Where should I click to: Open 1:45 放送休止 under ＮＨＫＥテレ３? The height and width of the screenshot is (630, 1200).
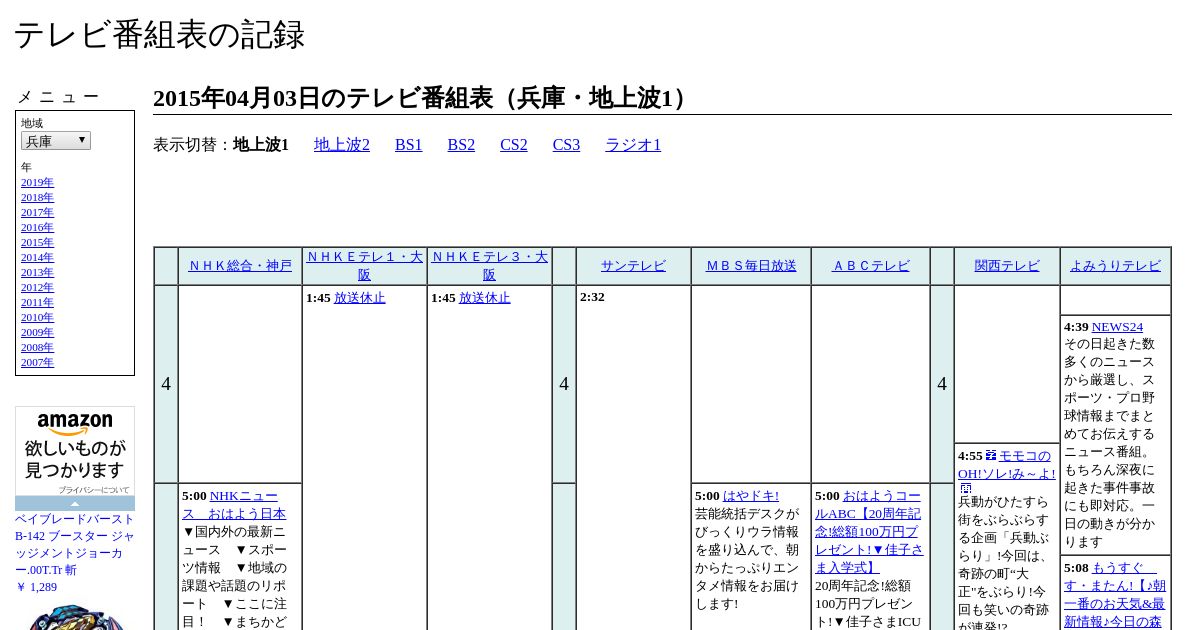tap(485, 298)
